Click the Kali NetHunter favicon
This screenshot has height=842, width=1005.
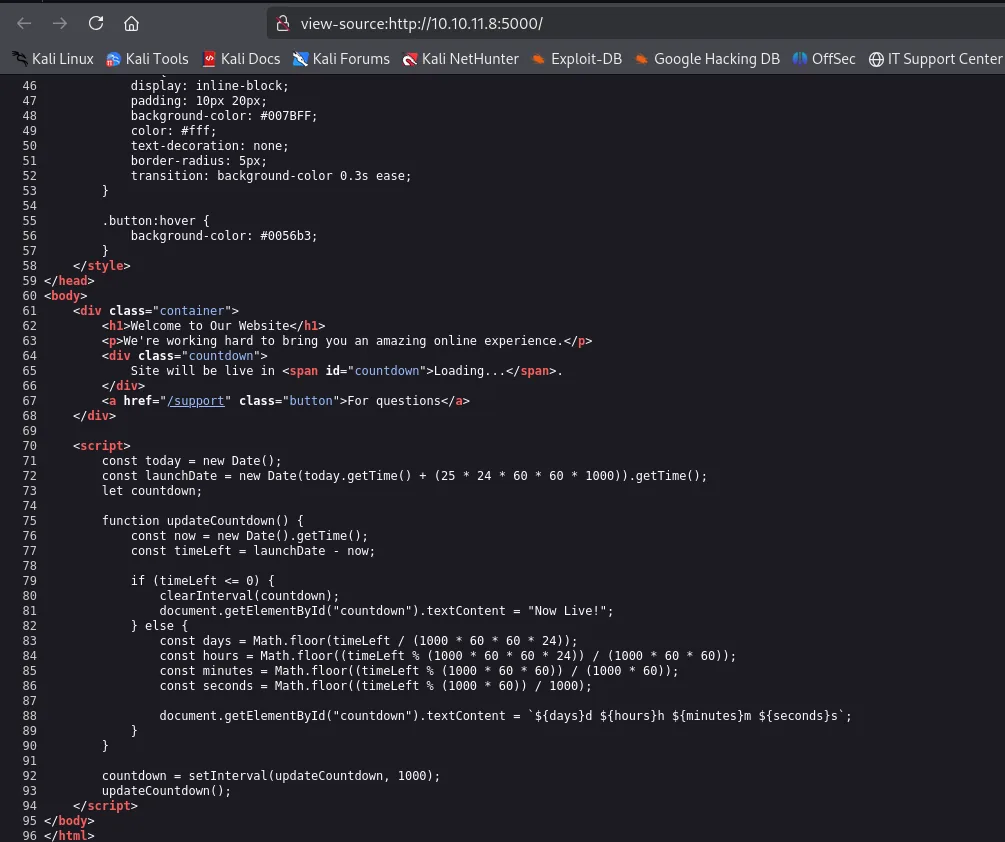click(410, 59)
